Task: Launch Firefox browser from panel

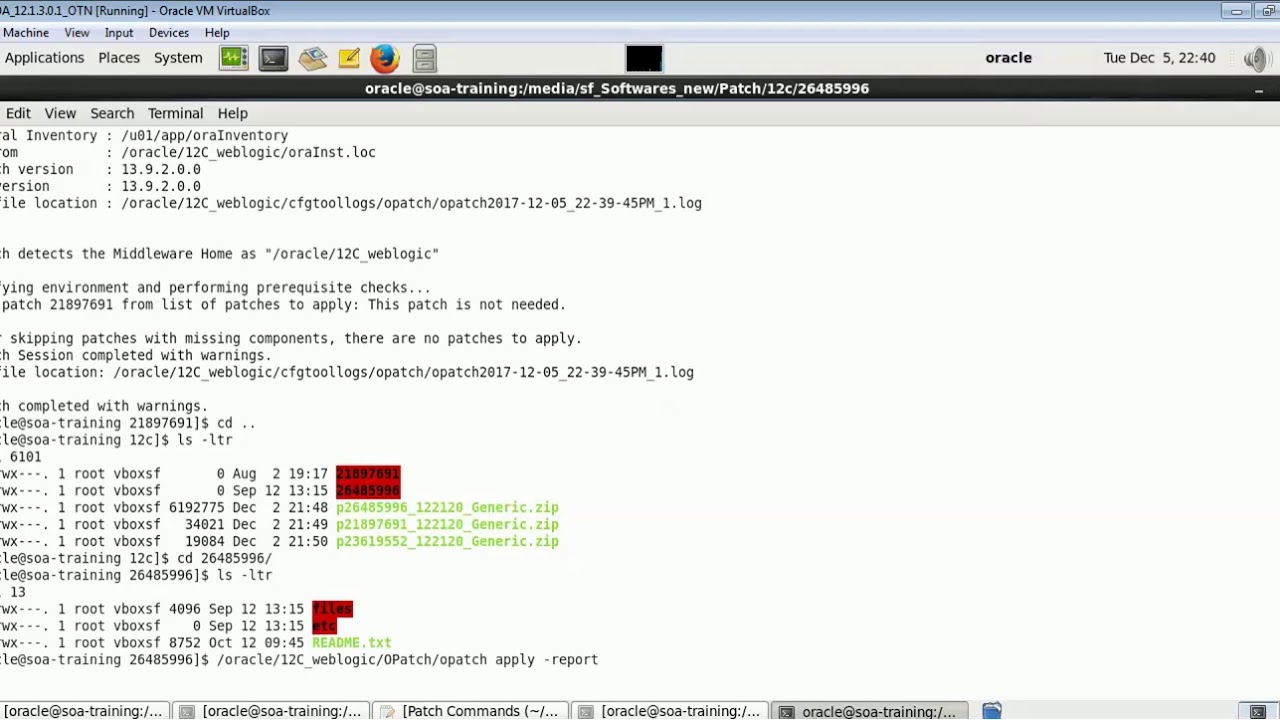Action: pyautogui.click(x=385, y=58)
